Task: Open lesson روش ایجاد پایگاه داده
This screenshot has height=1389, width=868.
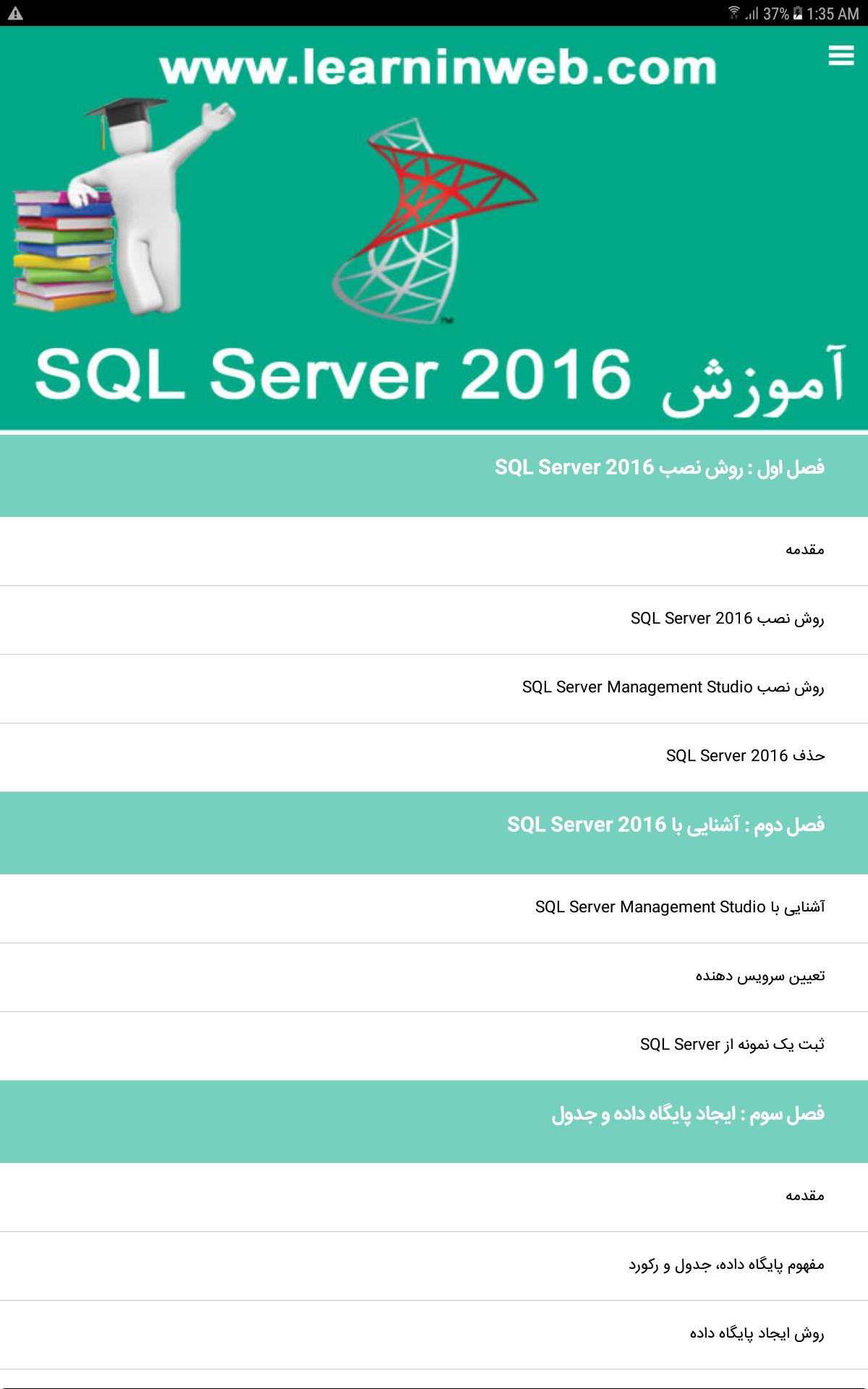Action: [434, 1335]
